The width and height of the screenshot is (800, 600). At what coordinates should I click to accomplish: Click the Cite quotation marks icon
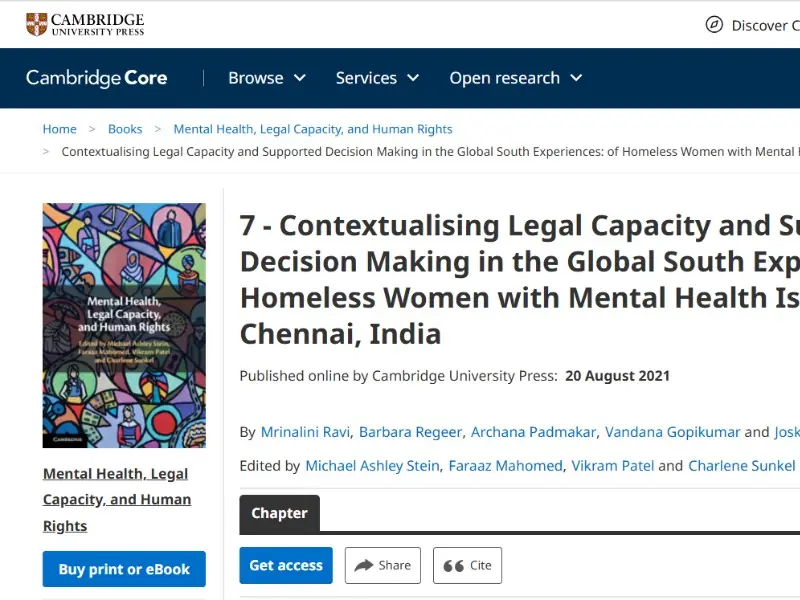click(x=454, y=566)
